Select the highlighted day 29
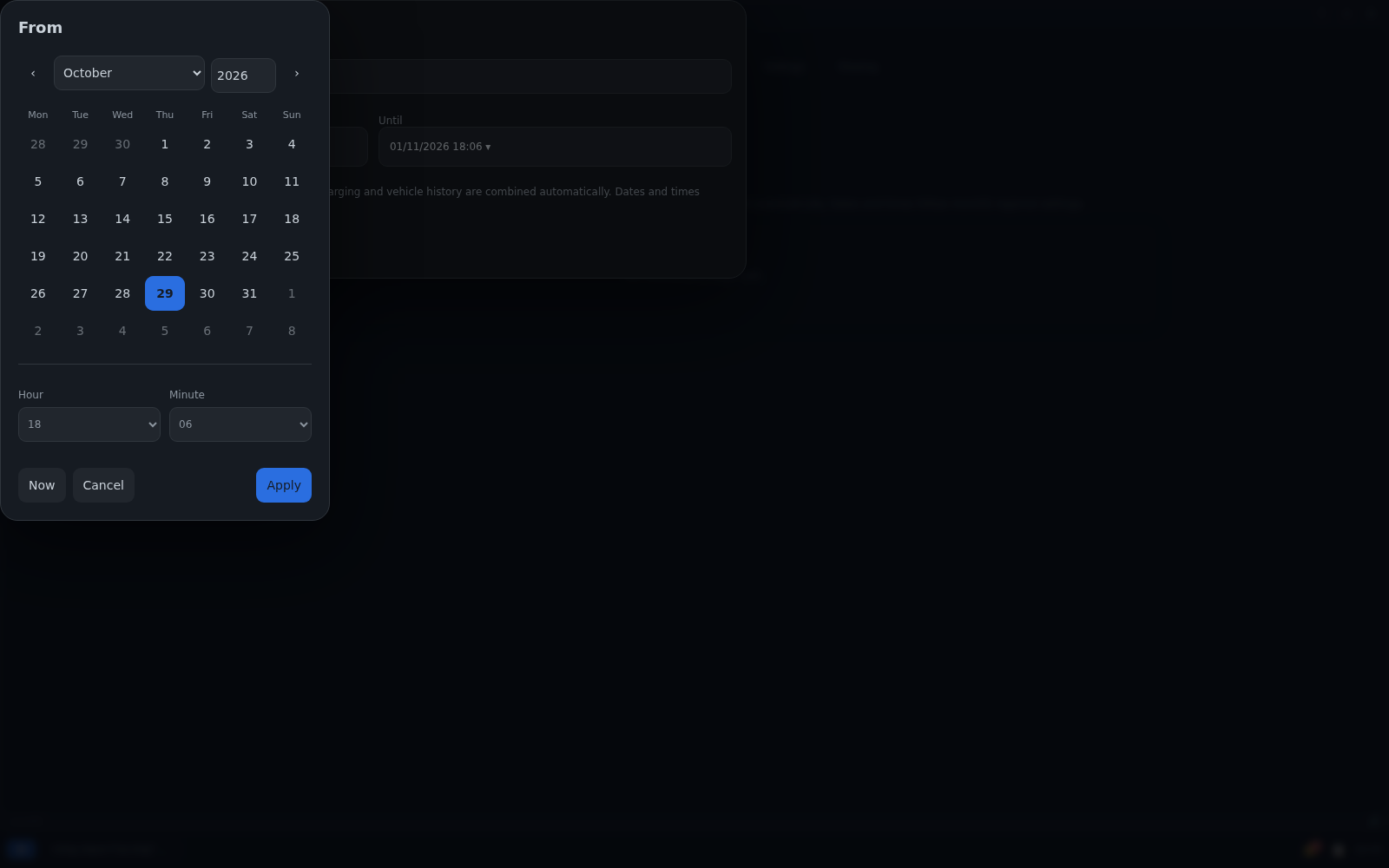The image size is (1389, 868). (x=165, y=293)
